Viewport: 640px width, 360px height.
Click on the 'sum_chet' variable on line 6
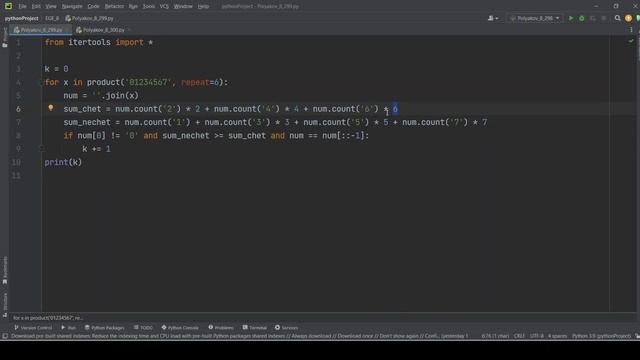[82, 109]
